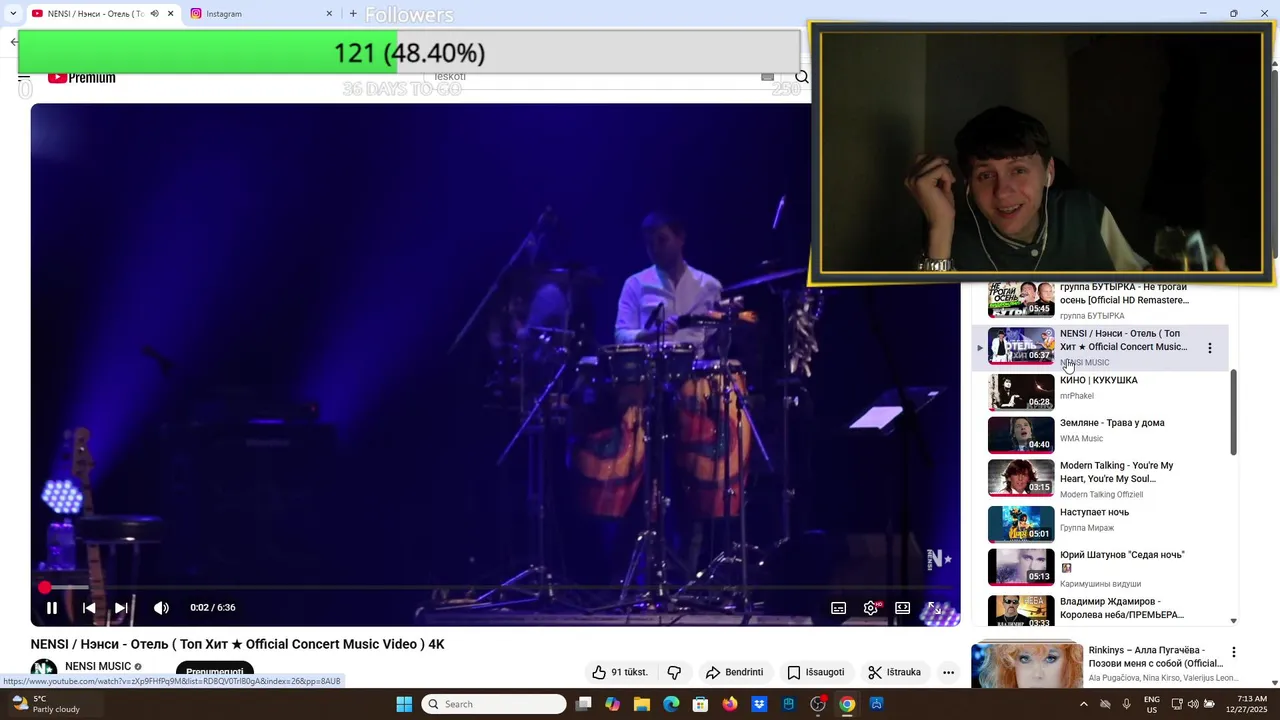Open Task View from taskbar
1280x720 pixels.
pyautogui.click(x=584, y=704)
